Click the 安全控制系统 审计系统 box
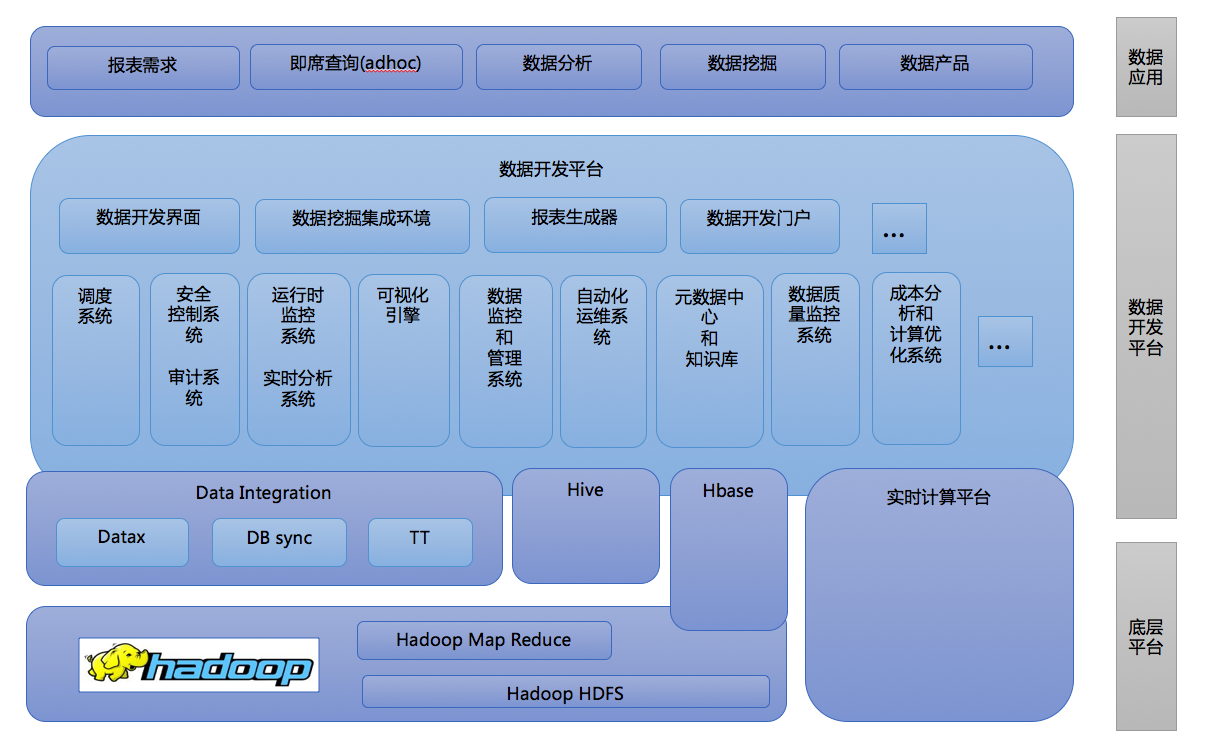1214x740 pixels. coord(194,360)
